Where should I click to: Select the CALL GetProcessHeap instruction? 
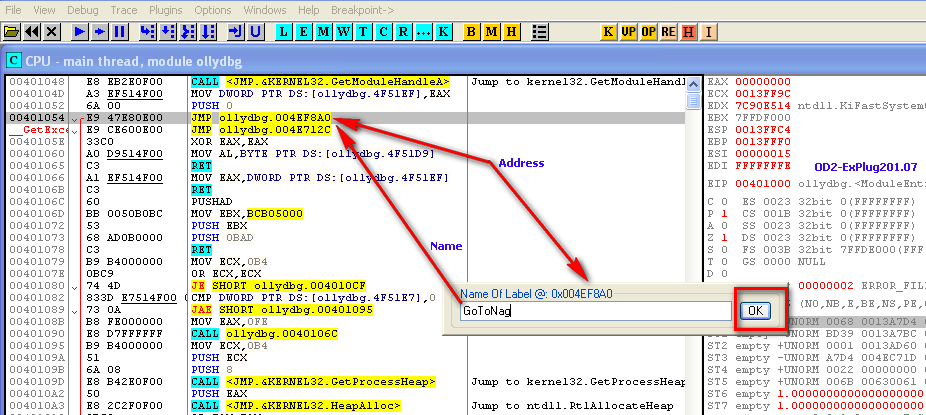tap(314, 382)
